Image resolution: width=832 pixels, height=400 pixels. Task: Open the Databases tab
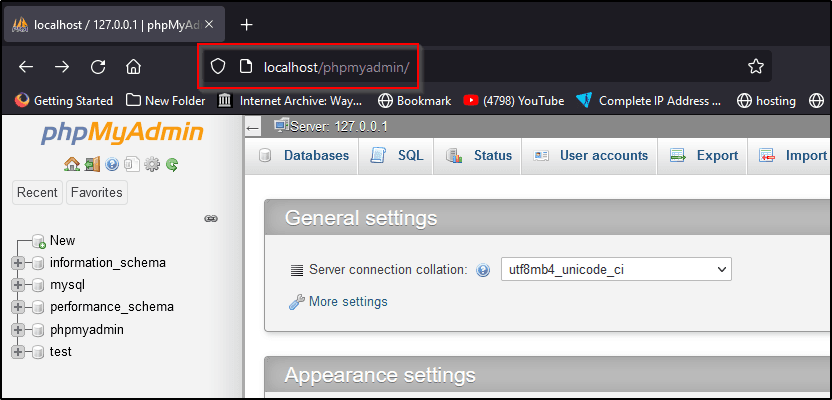pyautogui.click(x=302, y=156)
